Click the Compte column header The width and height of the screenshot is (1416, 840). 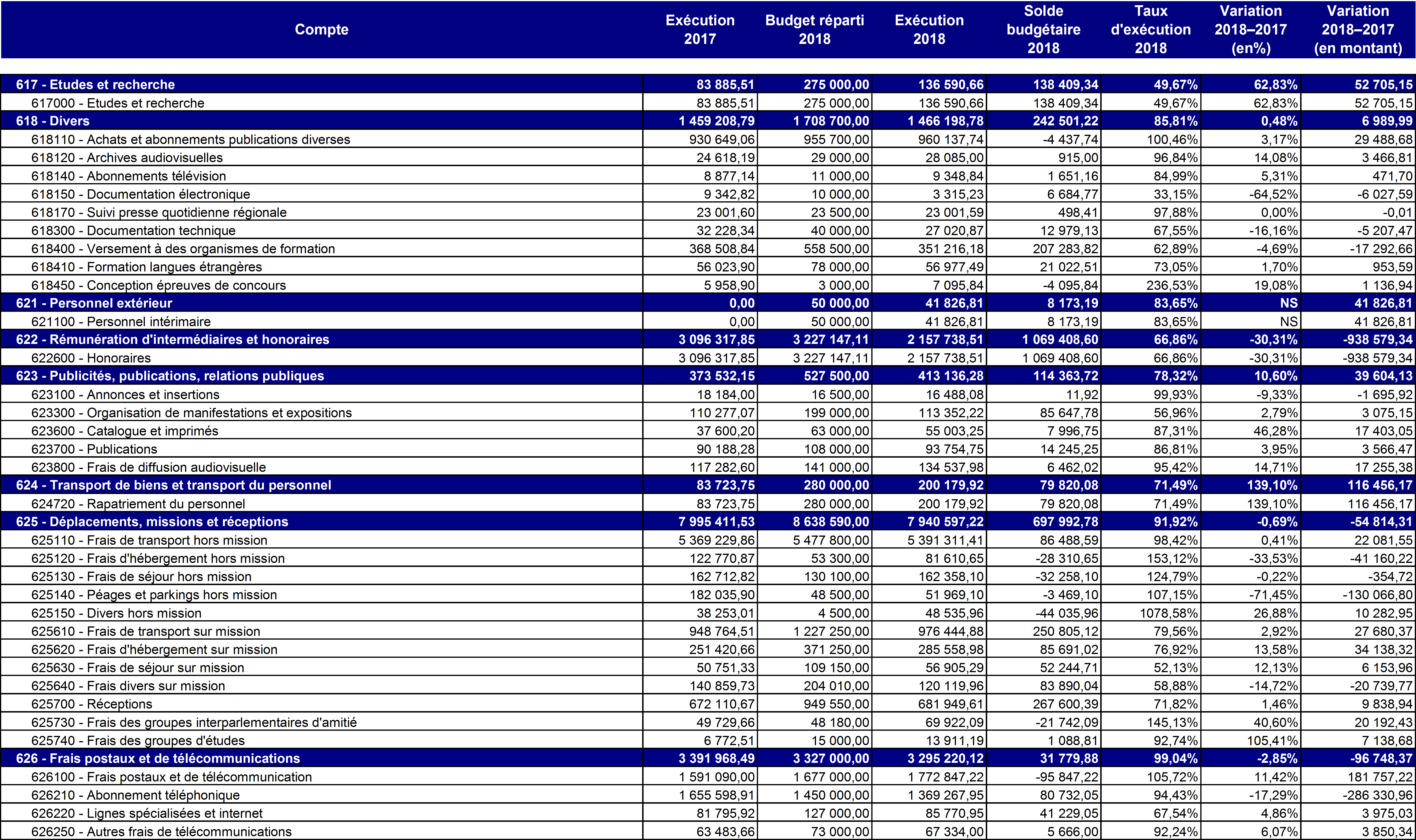click(x=321, y=30)
